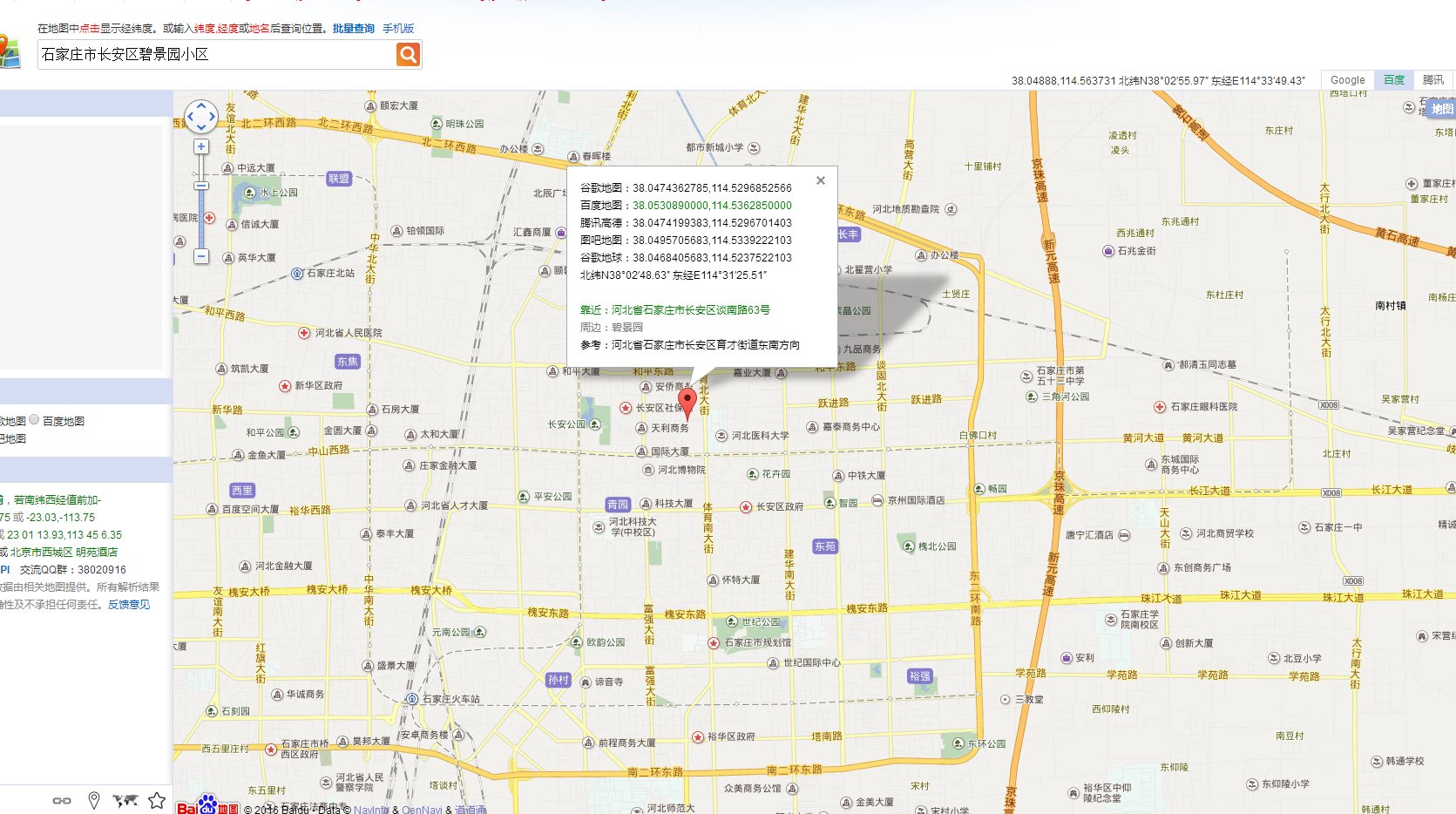Select the 百度 map tab
The width and height of the screenshot is (1456, 814).
click(1394, 80)
